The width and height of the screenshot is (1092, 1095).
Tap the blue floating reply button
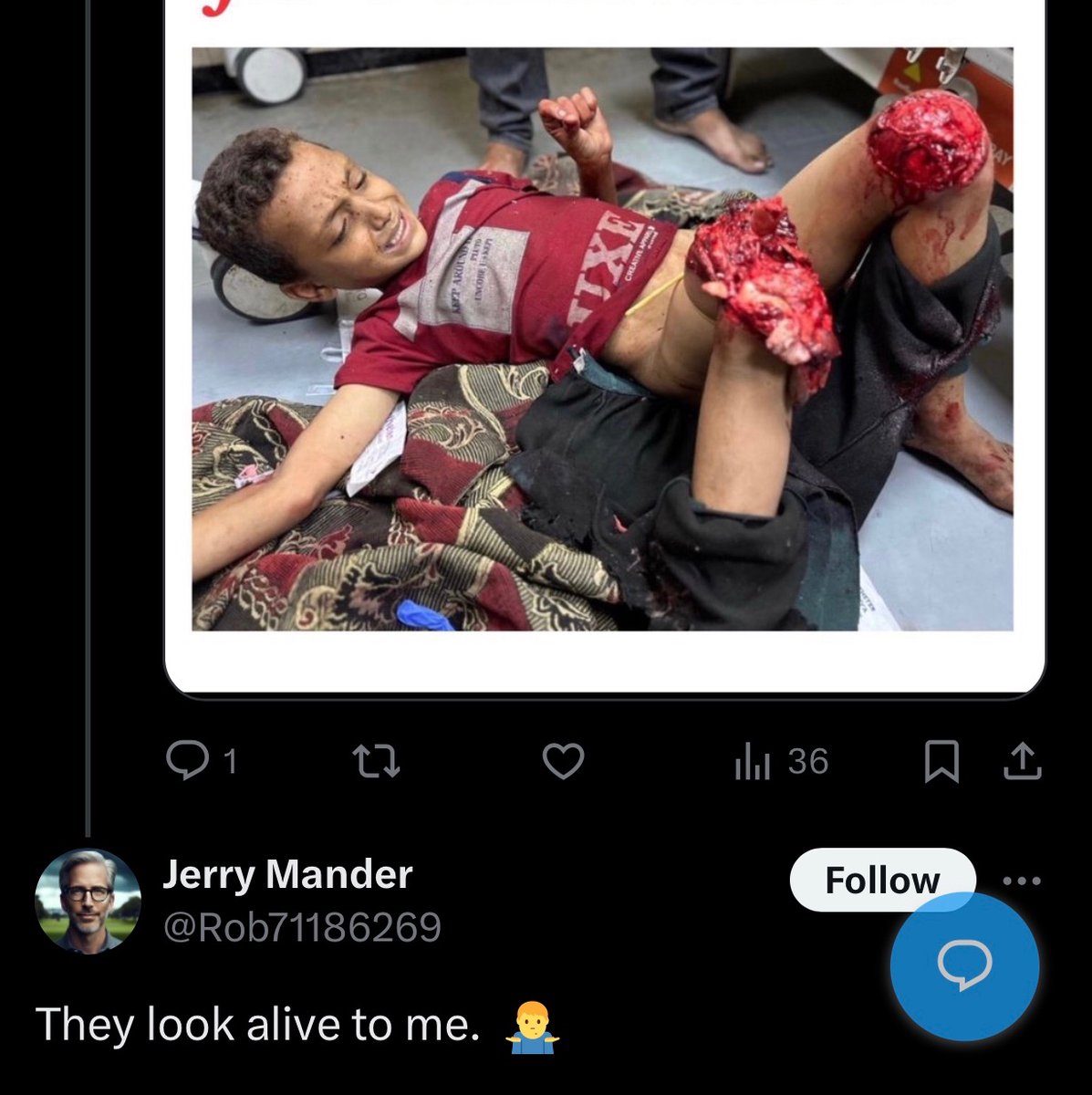click(x=964, y=965)
